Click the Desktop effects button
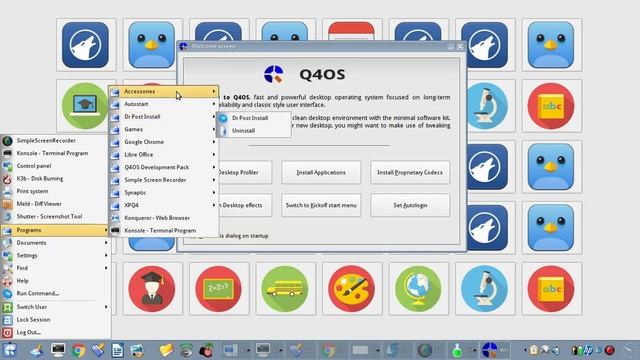This screenshot has height=360, width=640. click(x=245, y=205)
